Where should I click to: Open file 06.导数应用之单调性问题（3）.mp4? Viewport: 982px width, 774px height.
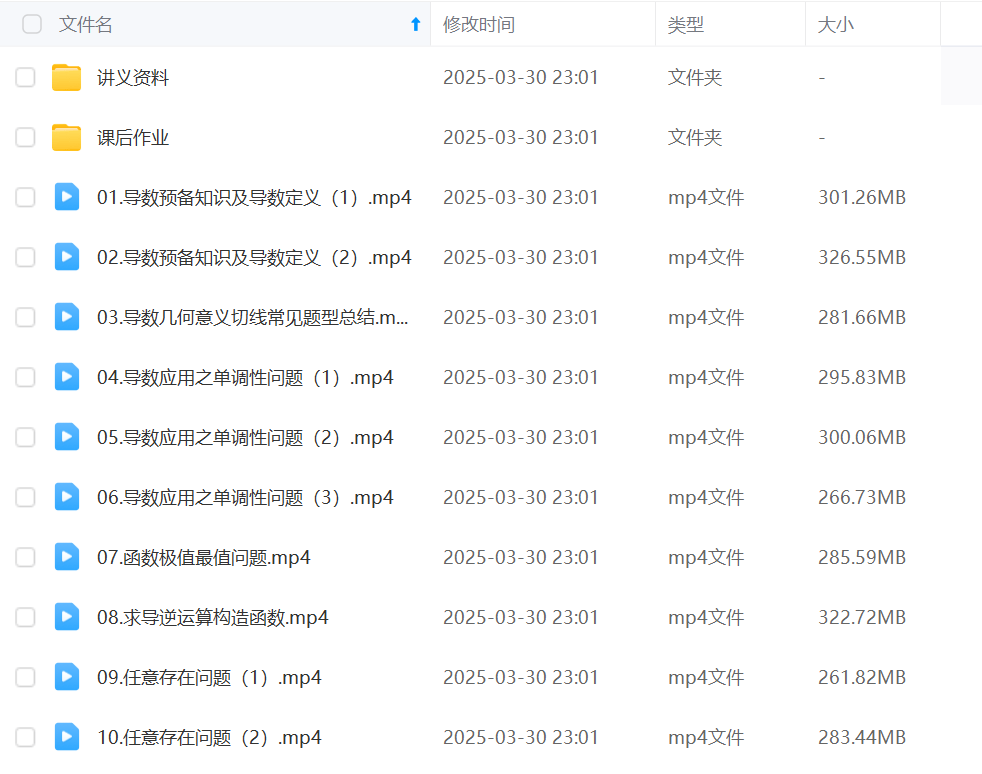click(245, 497)
